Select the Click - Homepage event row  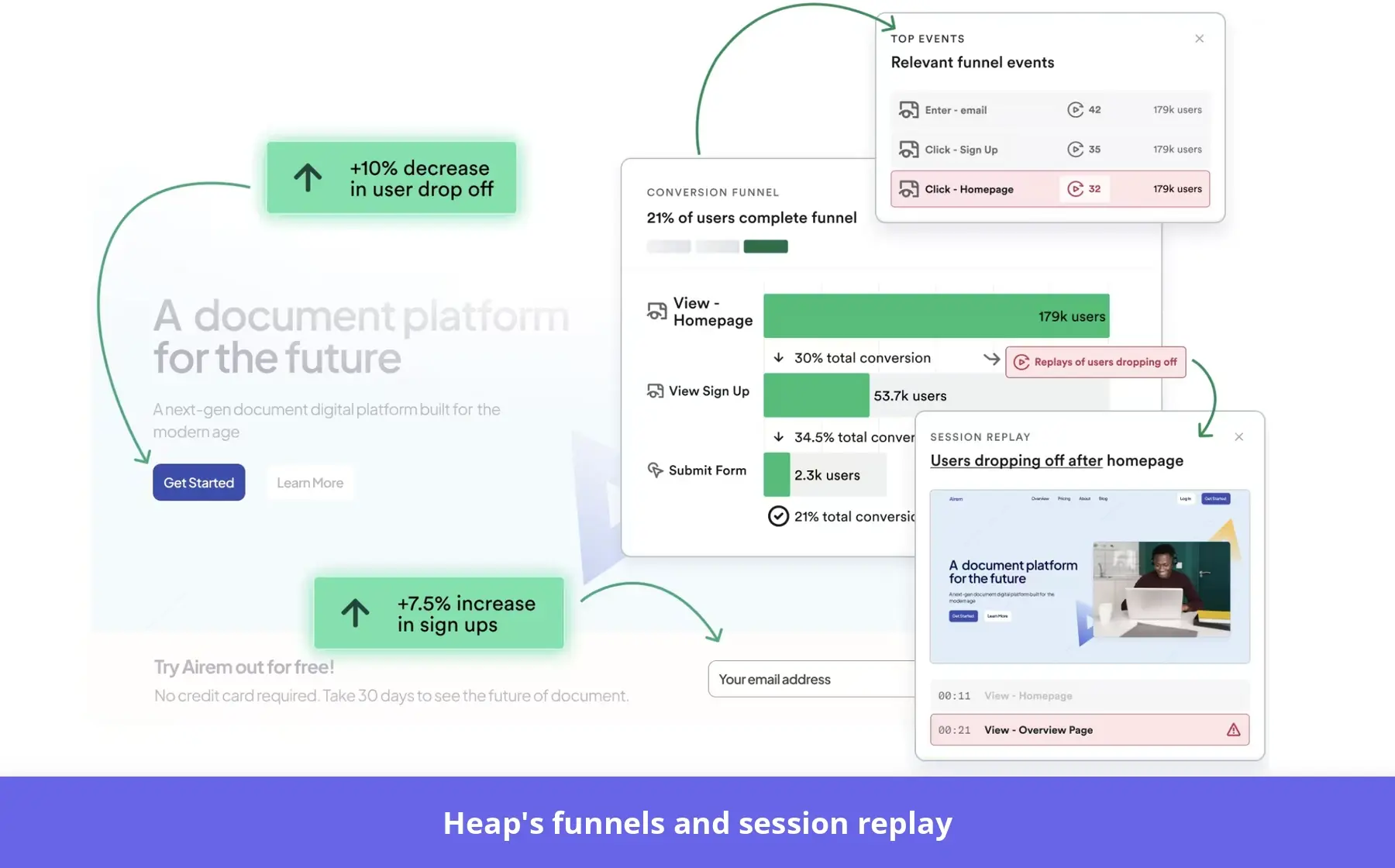[1050, 188]
